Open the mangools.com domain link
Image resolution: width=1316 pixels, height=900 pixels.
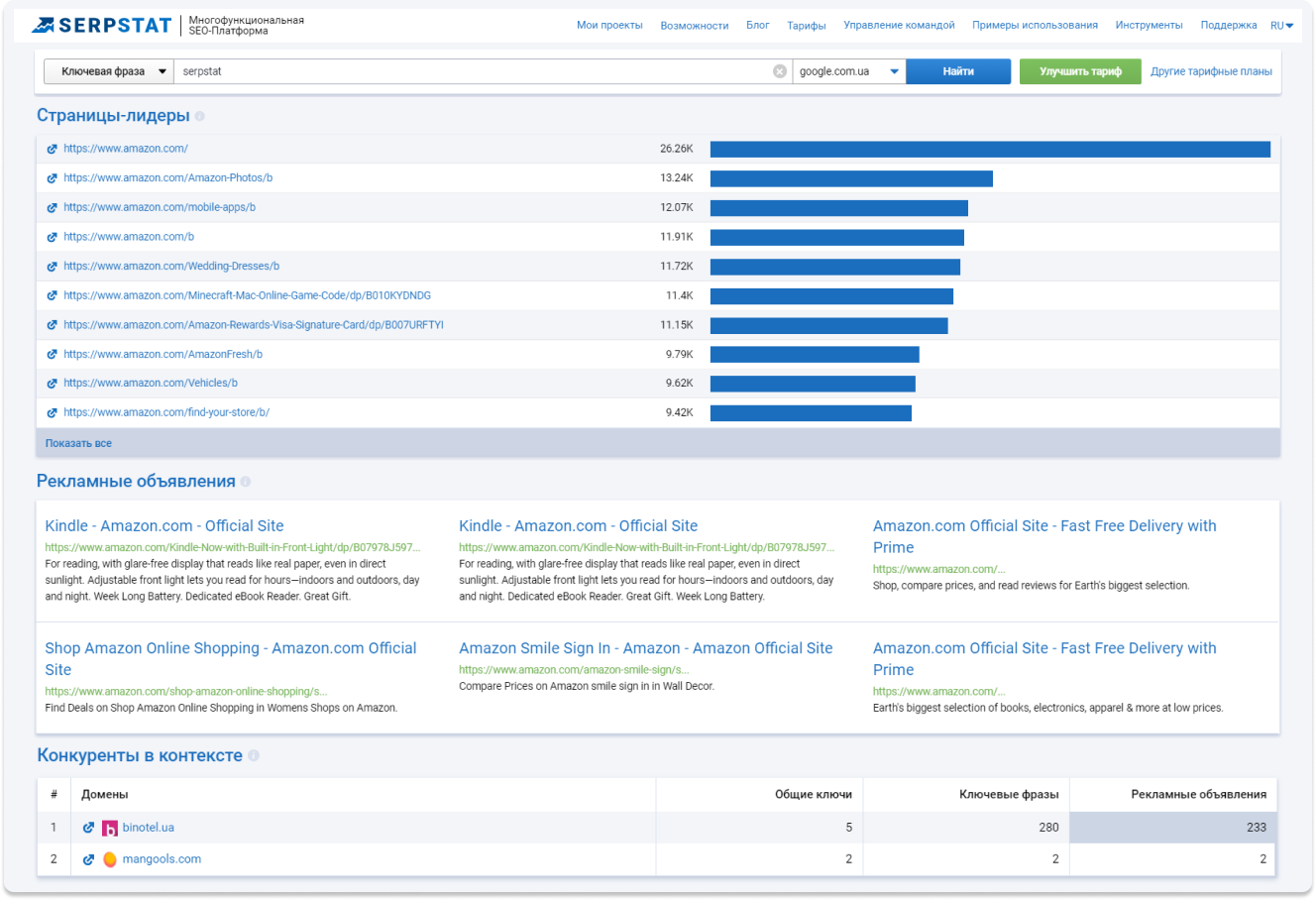click(162, 859)
